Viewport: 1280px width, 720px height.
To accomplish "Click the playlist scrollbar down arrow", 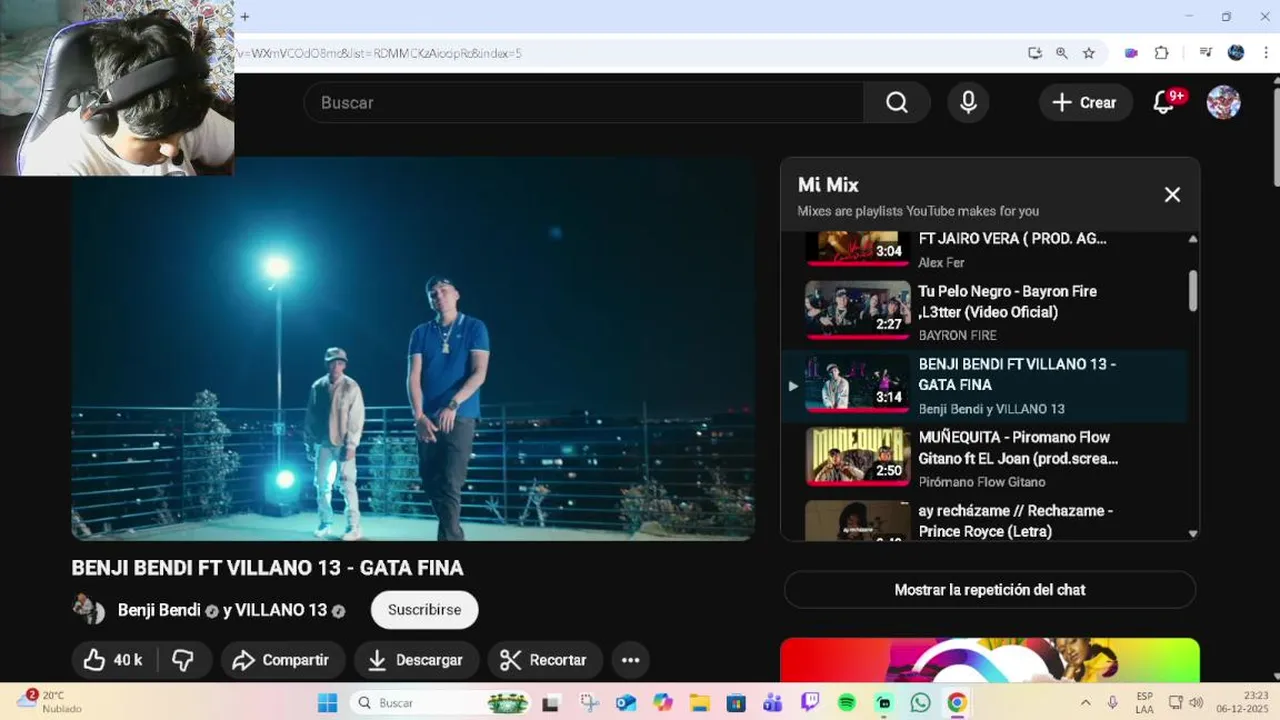I will click(x=1192, y=534).
